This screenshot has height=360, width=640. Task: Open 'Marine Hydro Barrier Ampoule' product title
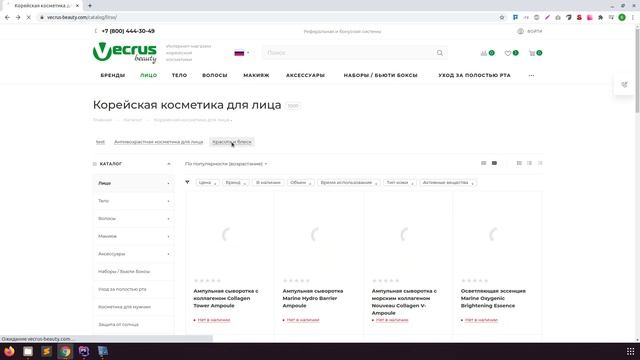[313, 298]
